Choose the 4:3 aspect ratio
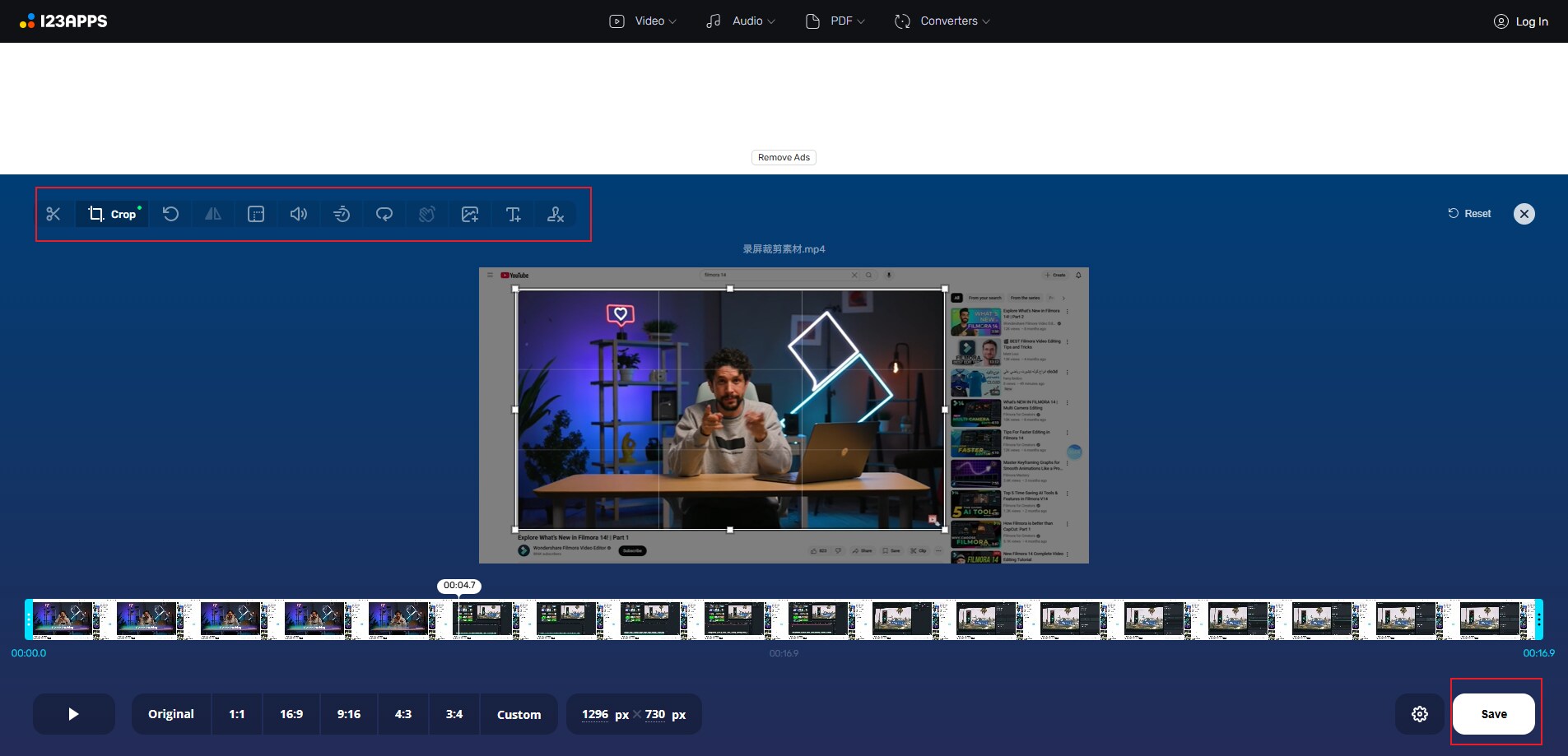Image resolution: width=1568 pixels, height=756 pixels. click(x=403, y=714)
